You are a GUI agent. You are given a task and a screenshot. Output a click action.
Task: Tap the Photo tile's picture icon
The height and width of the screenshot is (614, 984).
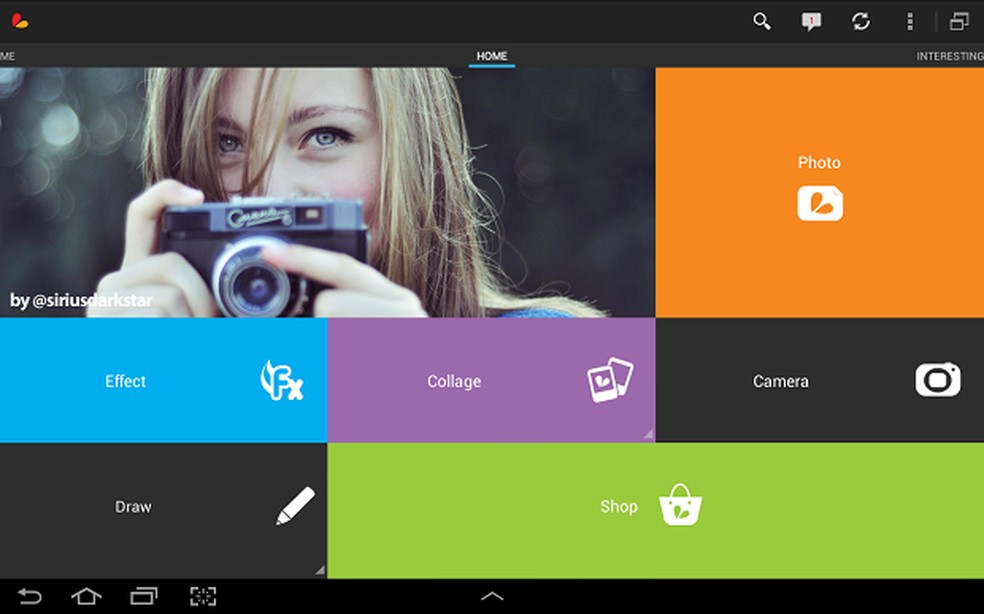(819, 204)
